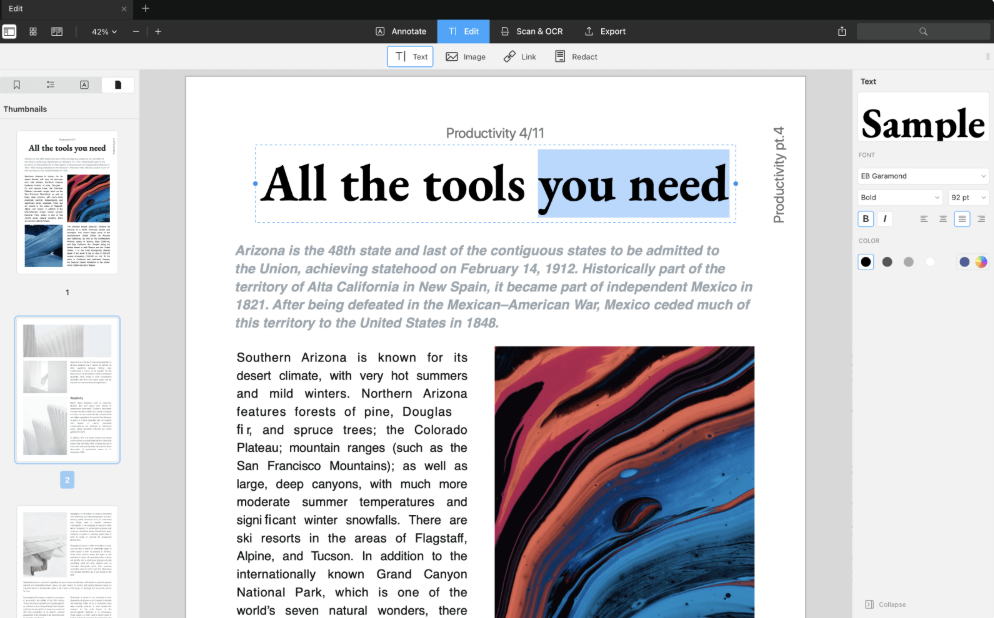Choose the Link tool
The width and height of the screenshot is (994, 618).
click(520, 57)
